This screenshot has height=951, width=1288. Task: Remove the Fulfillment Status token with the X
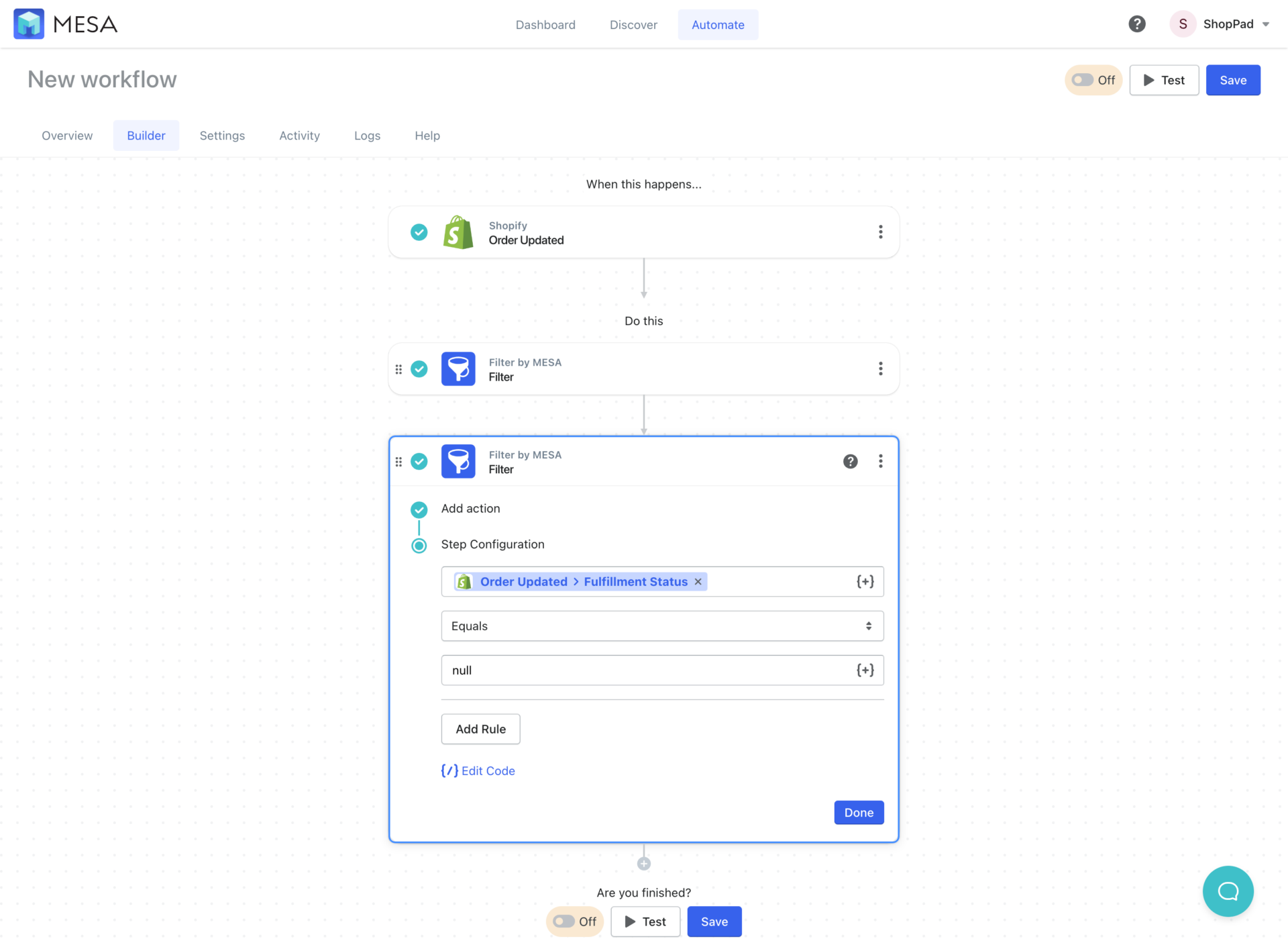[x=698, y=581]
